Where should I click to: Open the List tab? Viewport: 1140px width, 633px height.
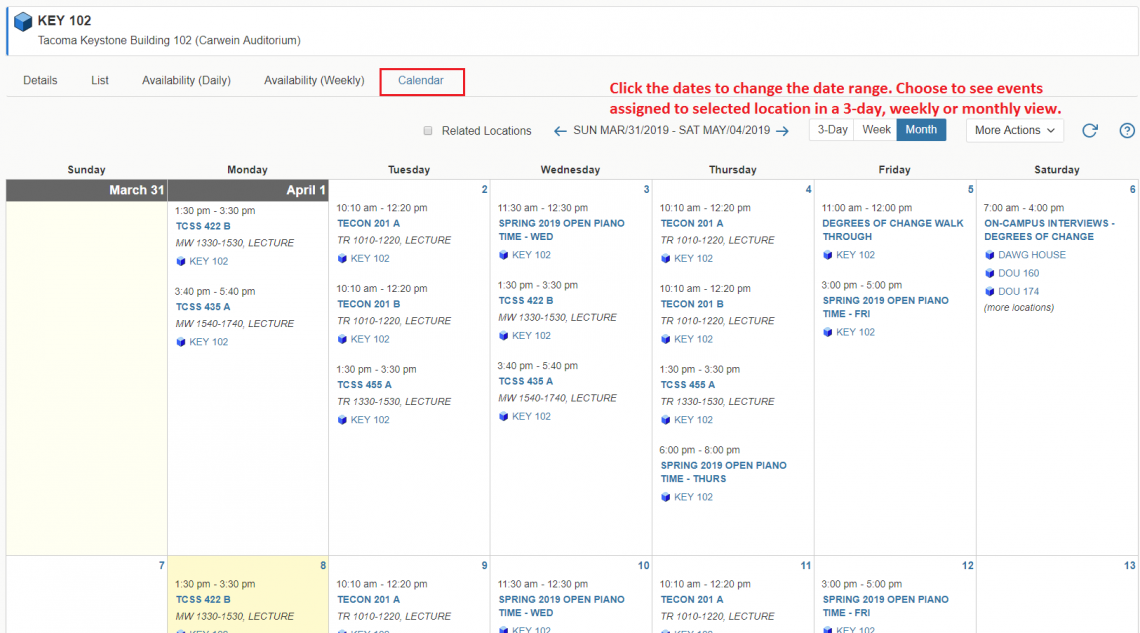(100, 80)
